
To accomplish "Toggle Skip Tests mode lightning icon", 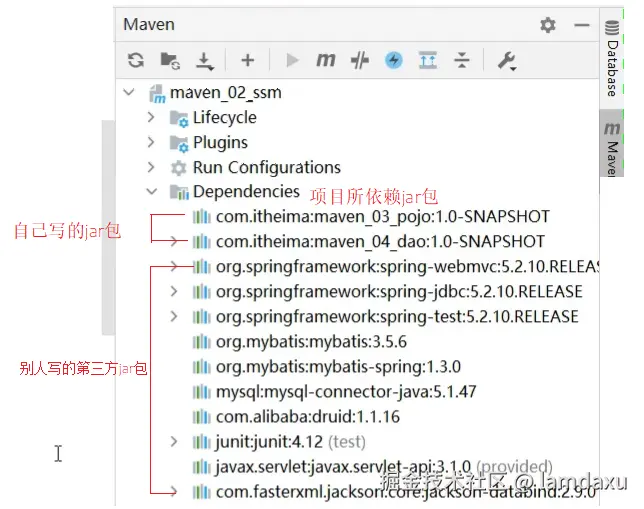I will click(393, 60).
